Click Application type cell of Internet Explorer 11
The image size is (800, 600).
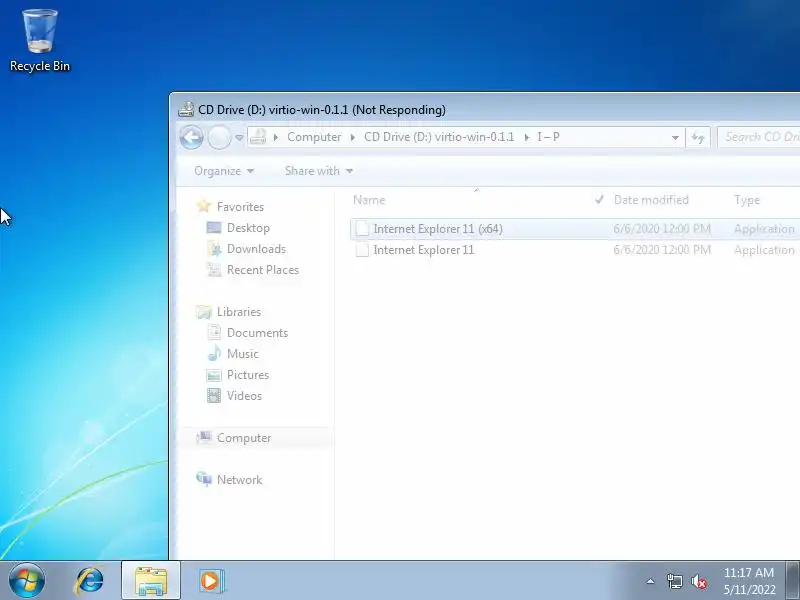764,250
